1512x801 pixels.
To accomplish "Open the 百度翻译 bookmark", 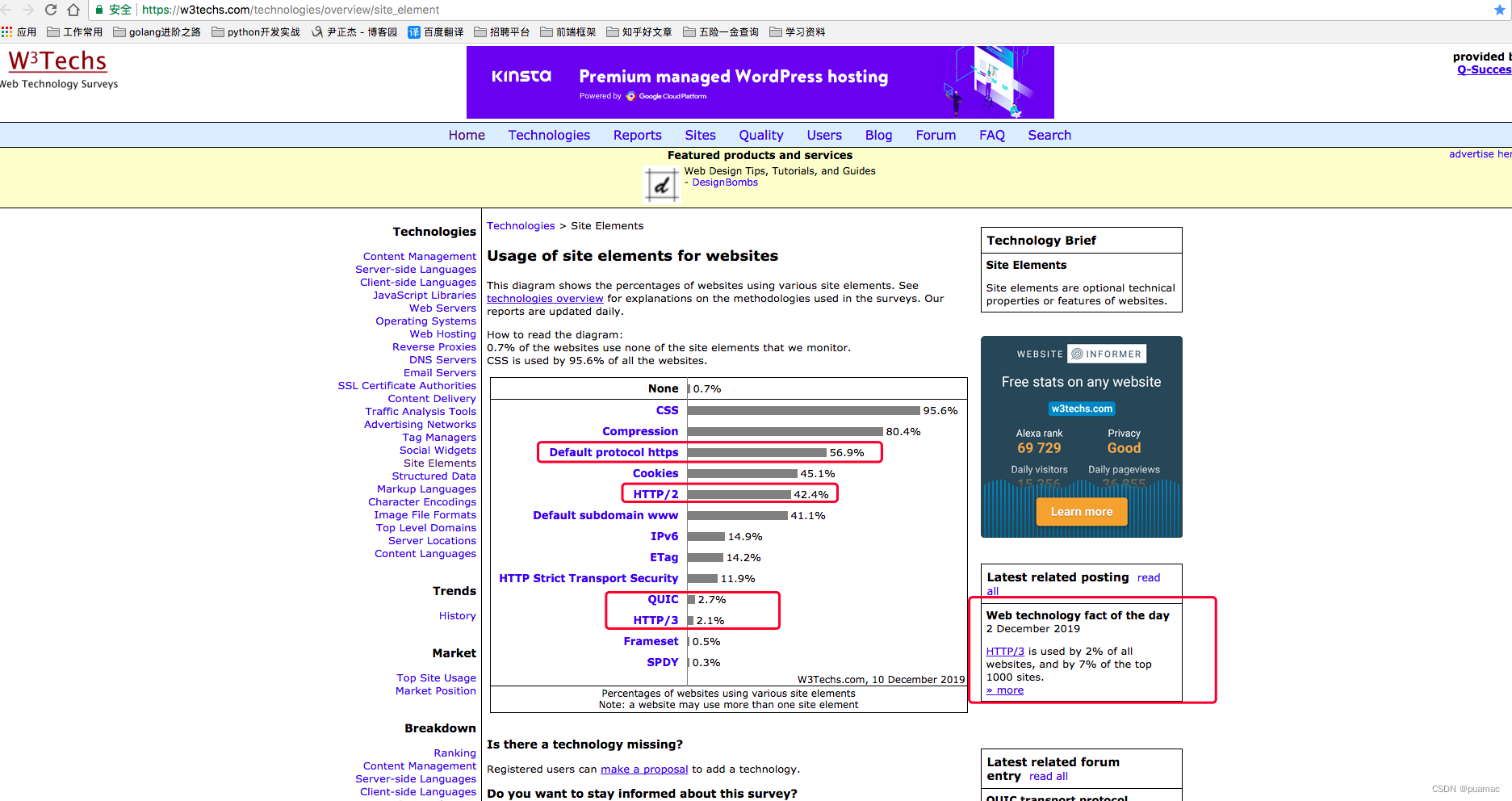I will click(436, 32).
